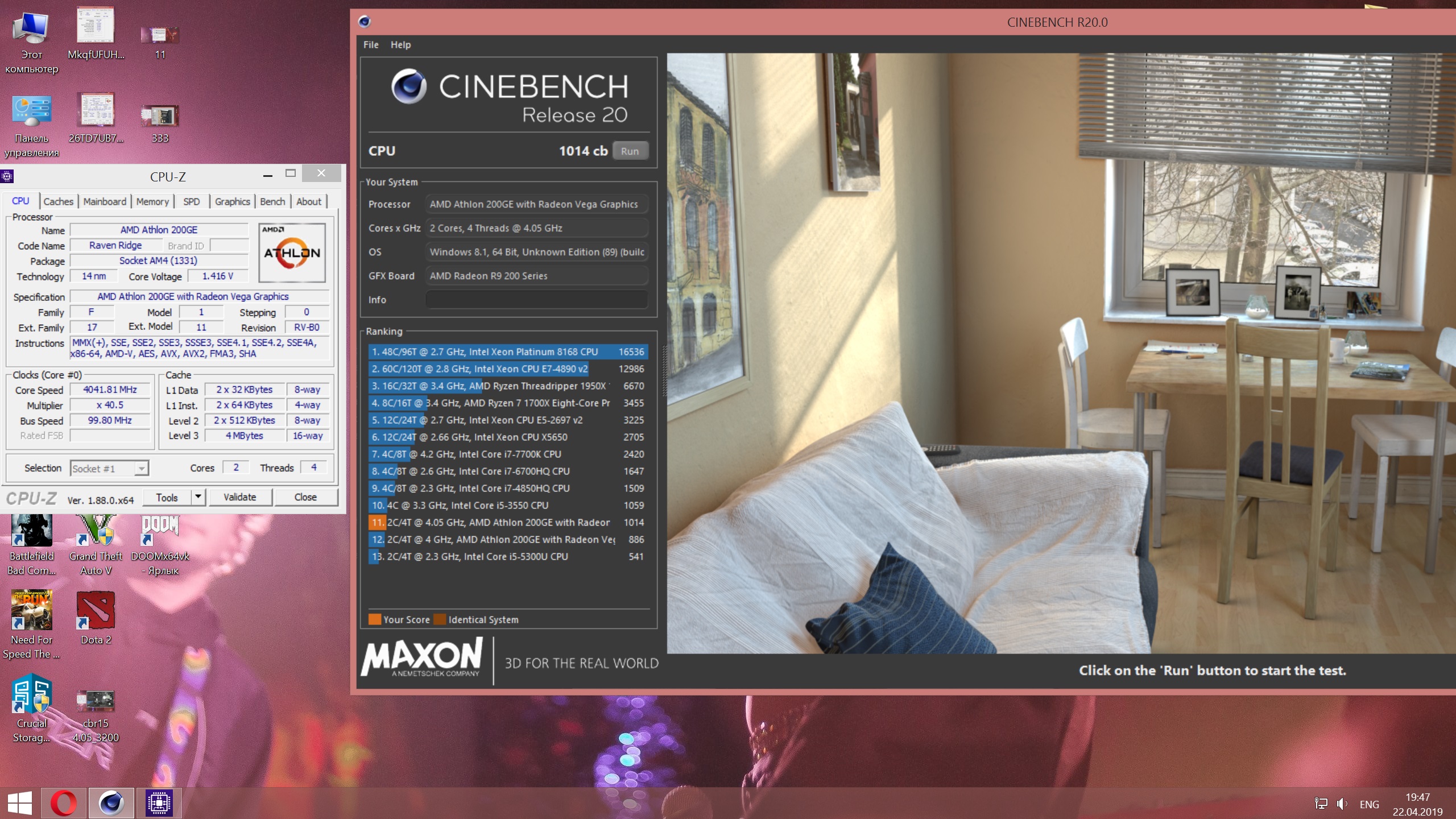Open the MkqfUFUH image file on the desktop

(x=96, y=34)
